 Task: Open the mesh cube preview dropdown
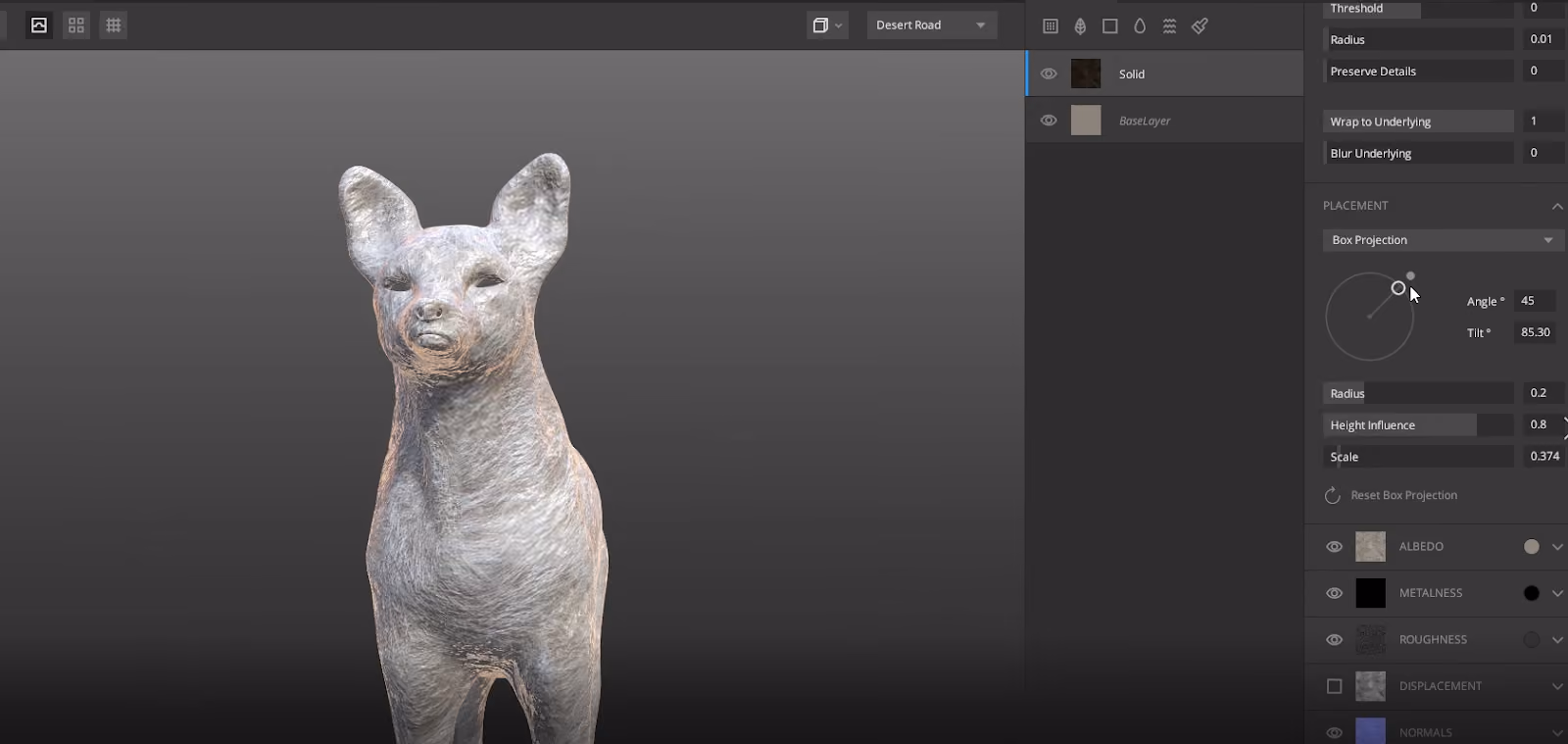[827, 25]
